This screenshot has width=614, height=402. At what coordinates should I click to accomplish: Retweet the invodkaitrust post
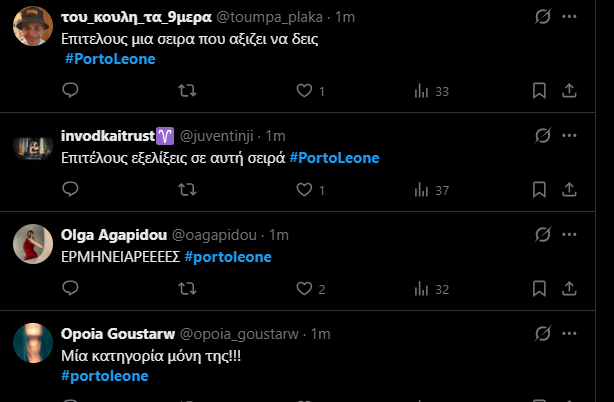[x=186, y=190]
